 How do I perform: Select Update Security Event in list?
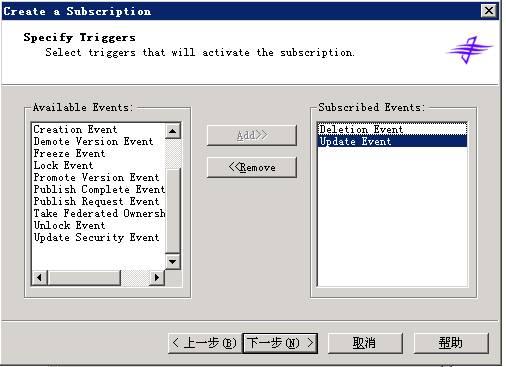coord(99,237)
